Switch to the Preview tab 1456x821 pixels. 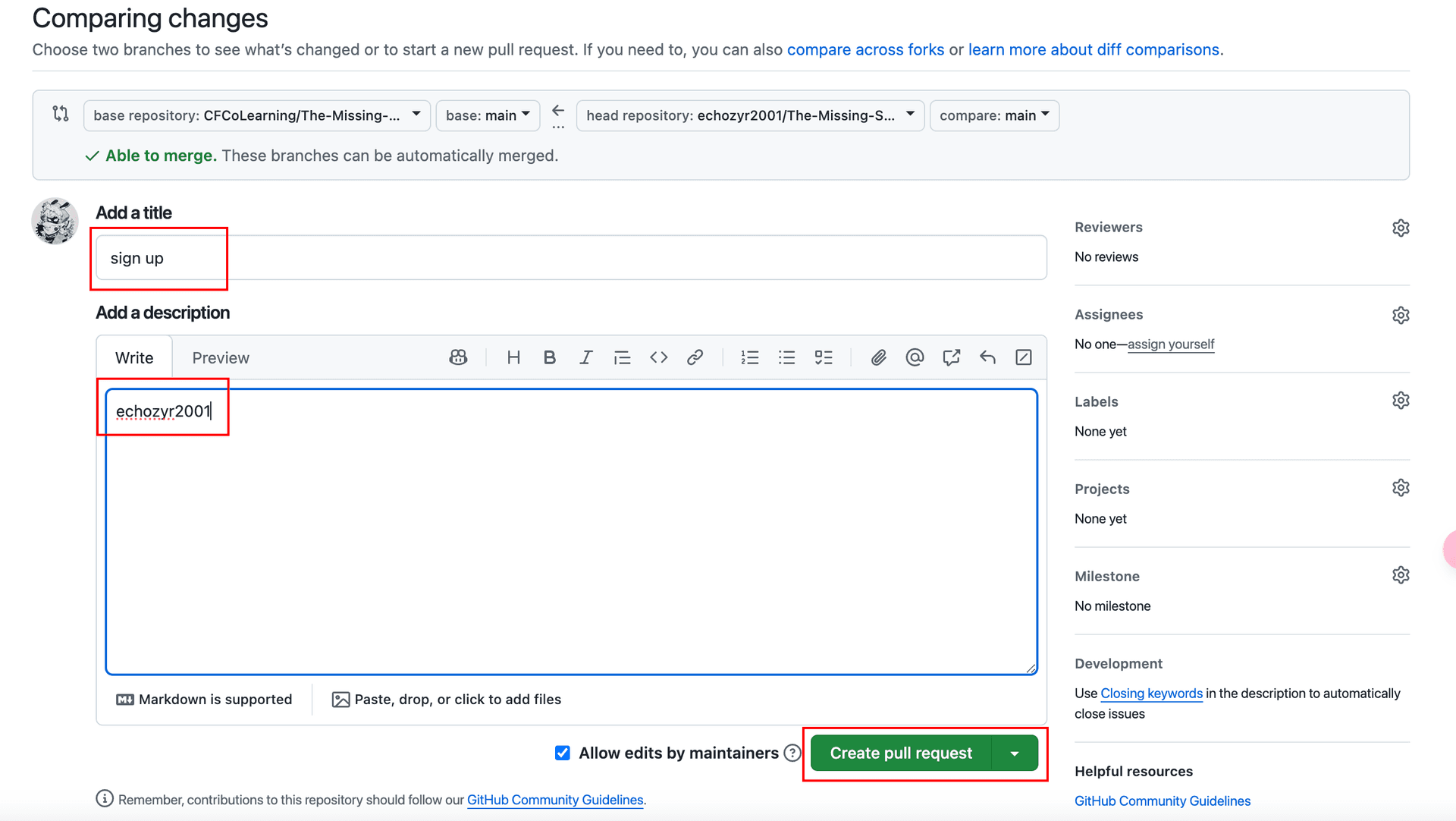point(220,357)
